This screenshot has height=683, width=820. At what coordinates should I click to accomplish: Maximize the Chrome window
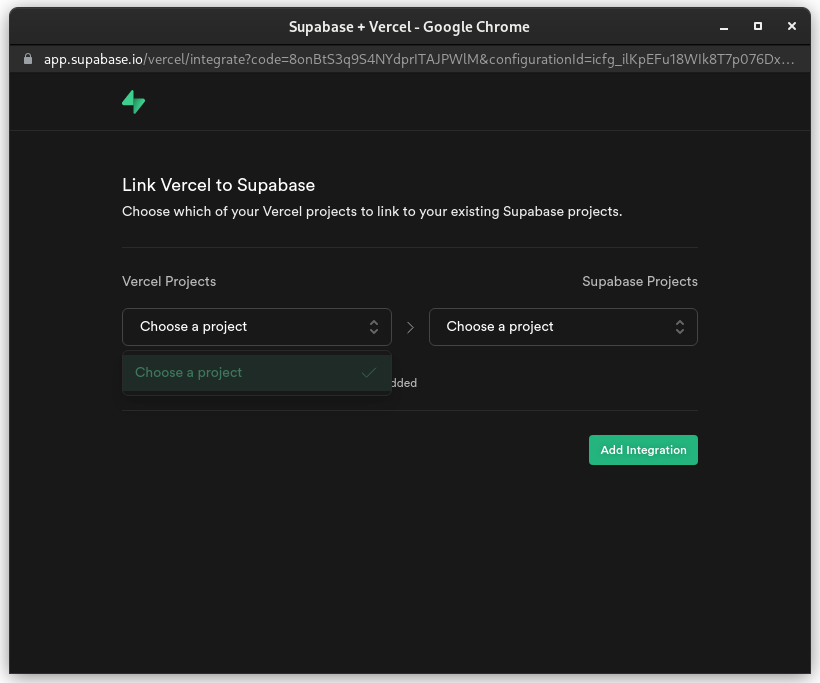[758, 26]
